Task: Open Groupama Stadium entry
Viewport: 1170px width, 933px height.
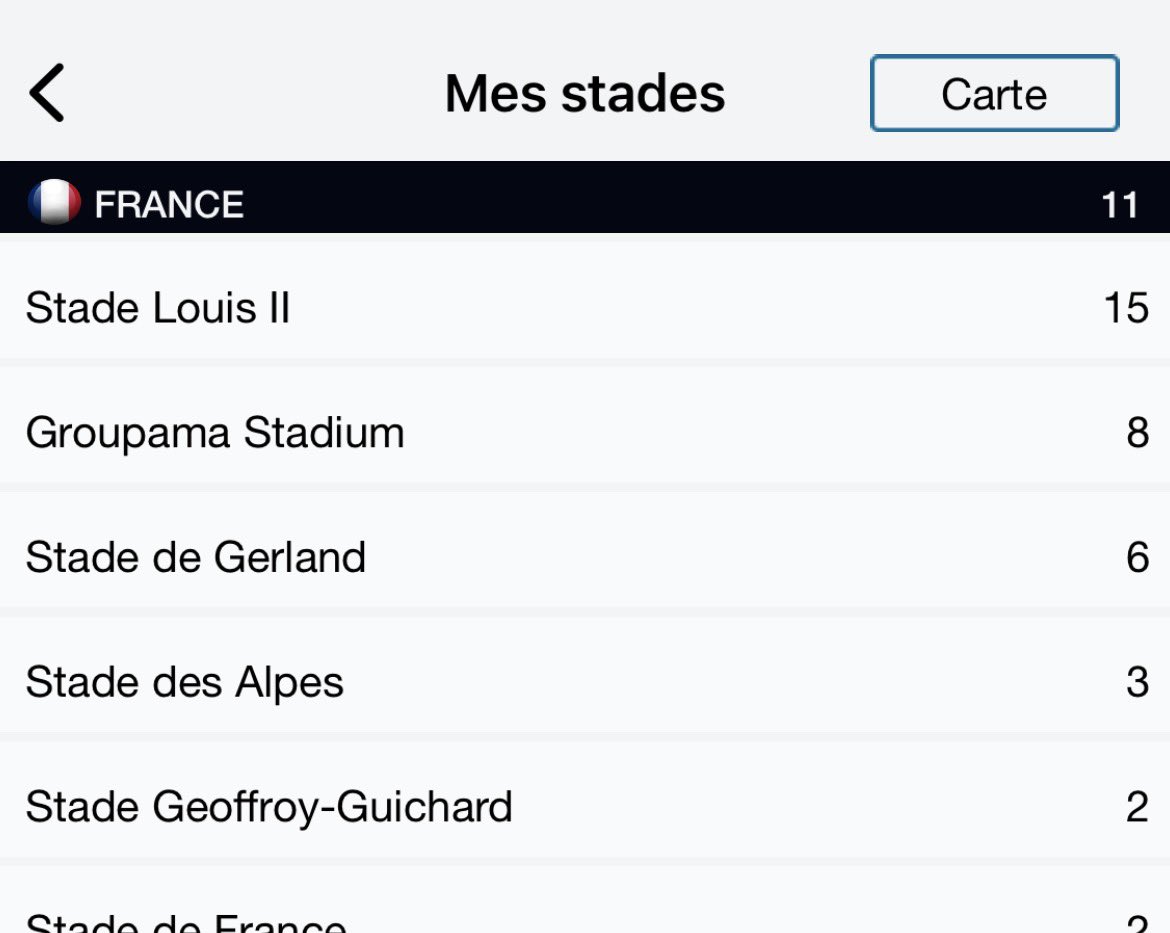Action: (x=215, y=433)
